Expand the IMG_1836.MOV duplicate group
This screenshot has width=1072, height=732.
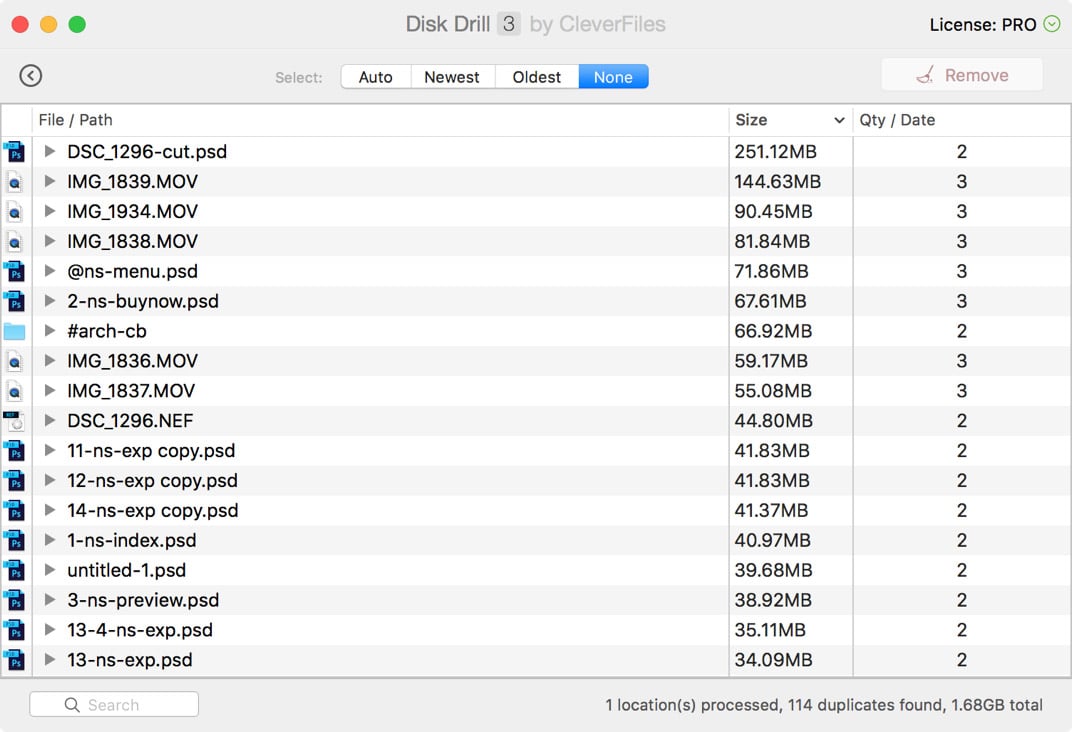click(49, 360)
